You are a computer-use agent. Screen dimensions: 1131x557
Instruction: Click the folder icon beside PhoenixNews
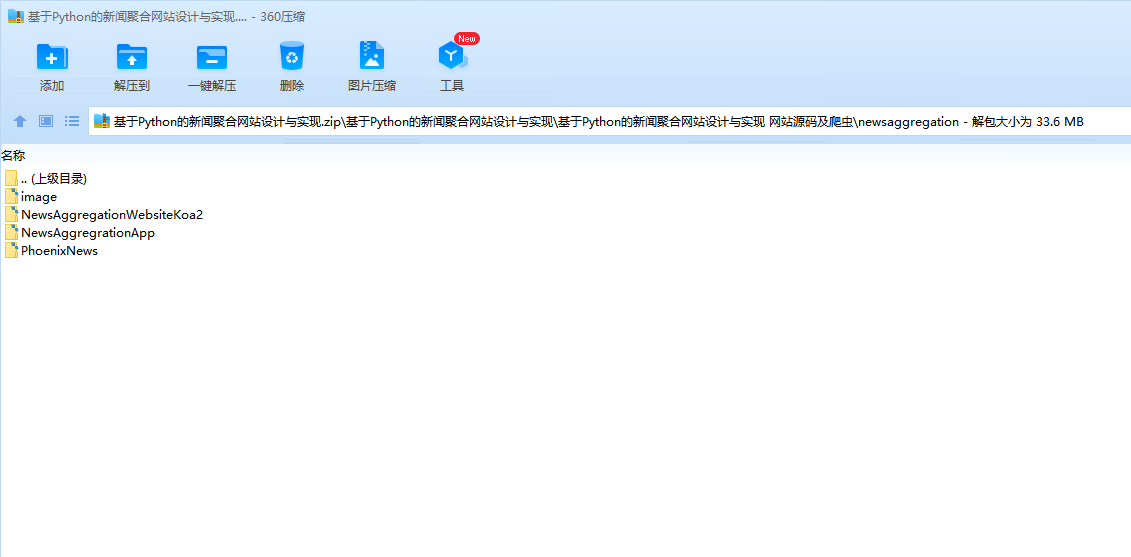(11, 251)
